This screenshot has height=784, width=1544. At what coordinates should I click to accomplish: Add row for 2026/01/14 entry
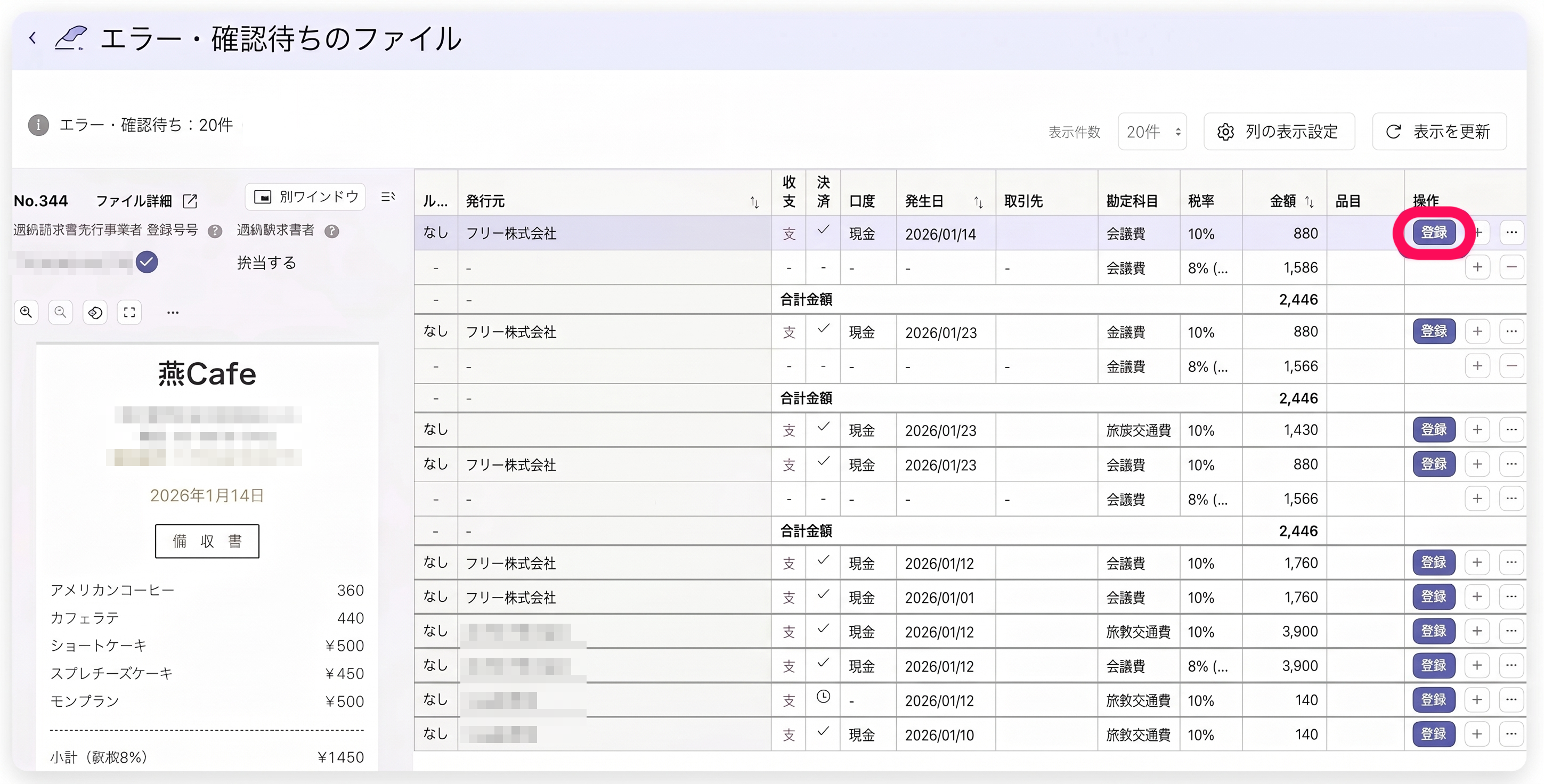(x=1477, y=233)
